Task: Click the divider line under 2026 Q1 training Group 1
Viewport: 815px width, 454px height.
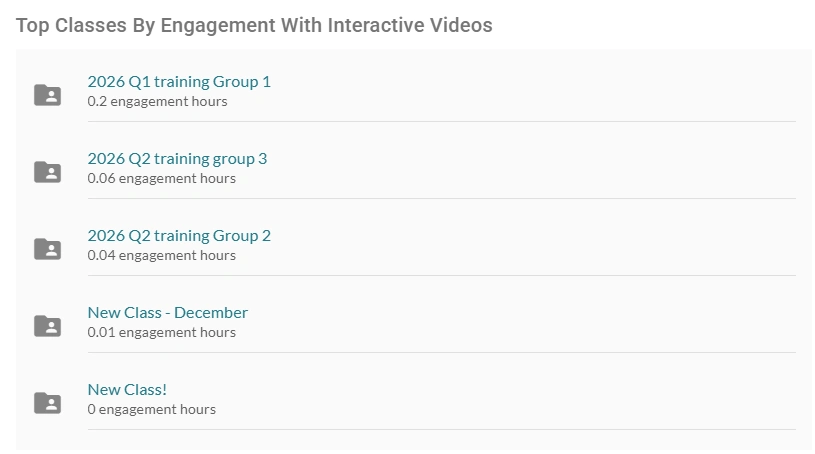Action: (x=441, y=122)
